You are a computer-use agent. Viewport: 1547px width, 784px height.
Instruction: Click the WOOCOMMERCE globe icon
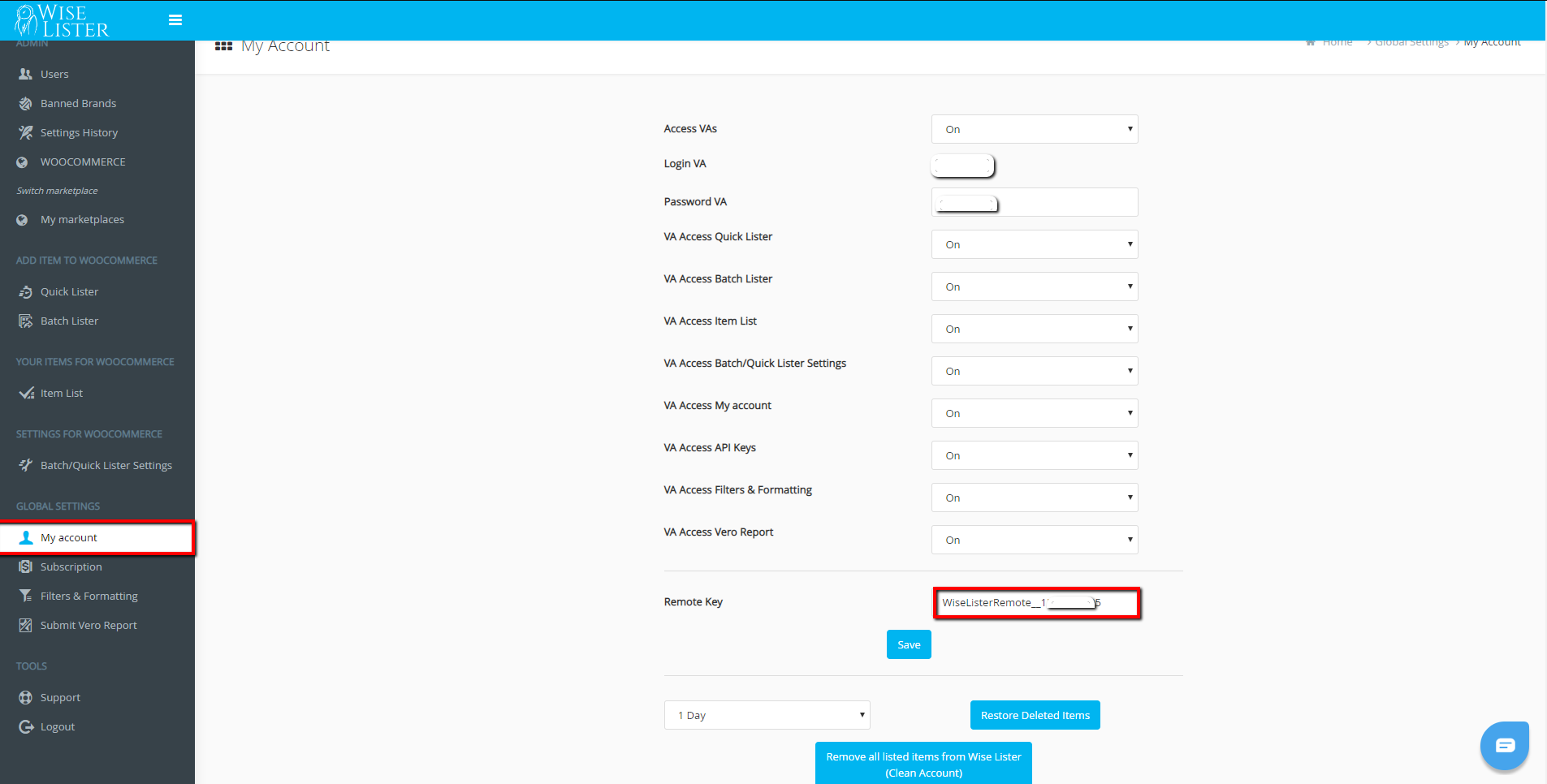(x=22, y=162)
